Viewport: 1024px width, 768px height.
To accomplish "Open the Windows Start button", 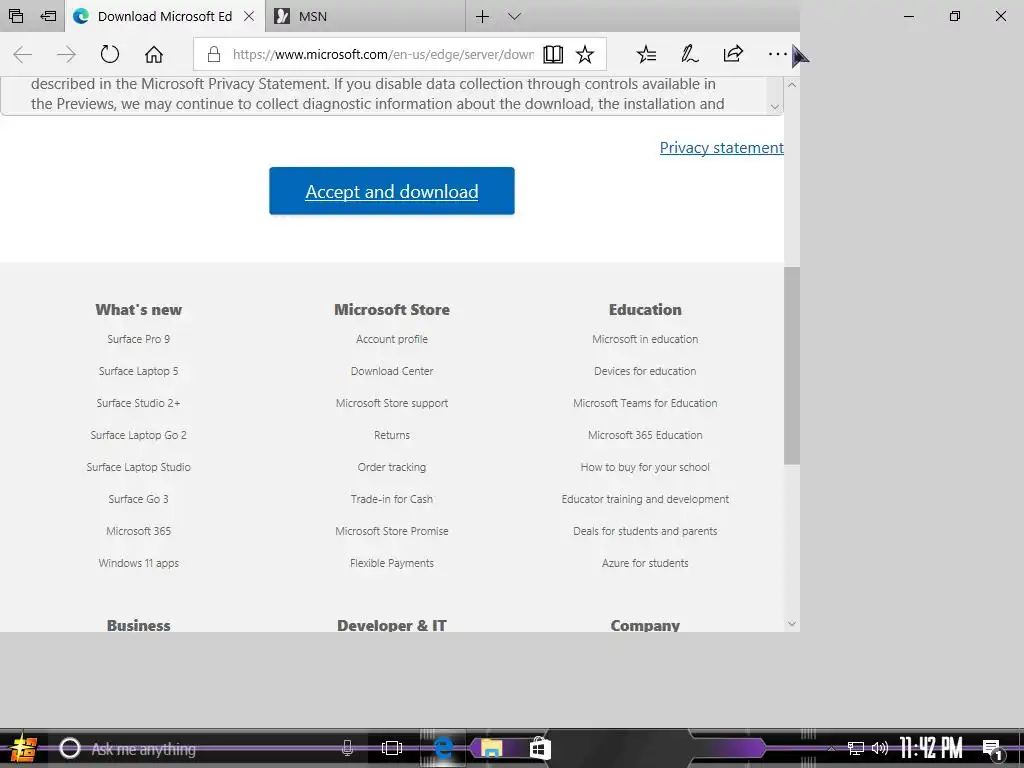I will [23, 748].
